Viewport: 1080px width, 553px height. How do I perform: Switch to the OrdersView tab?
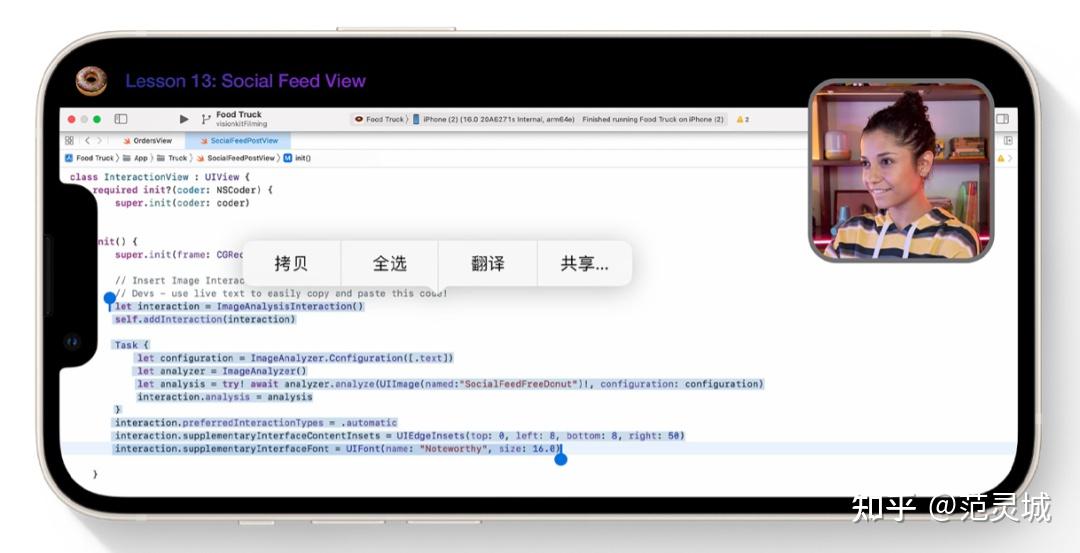point(147,140)
